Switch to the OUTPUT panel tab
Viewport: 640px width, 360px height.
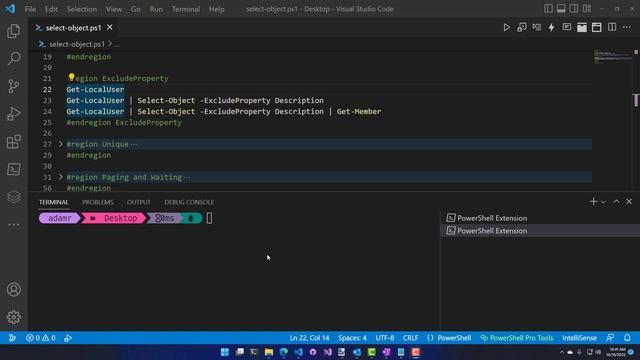(x=138, y=202)
